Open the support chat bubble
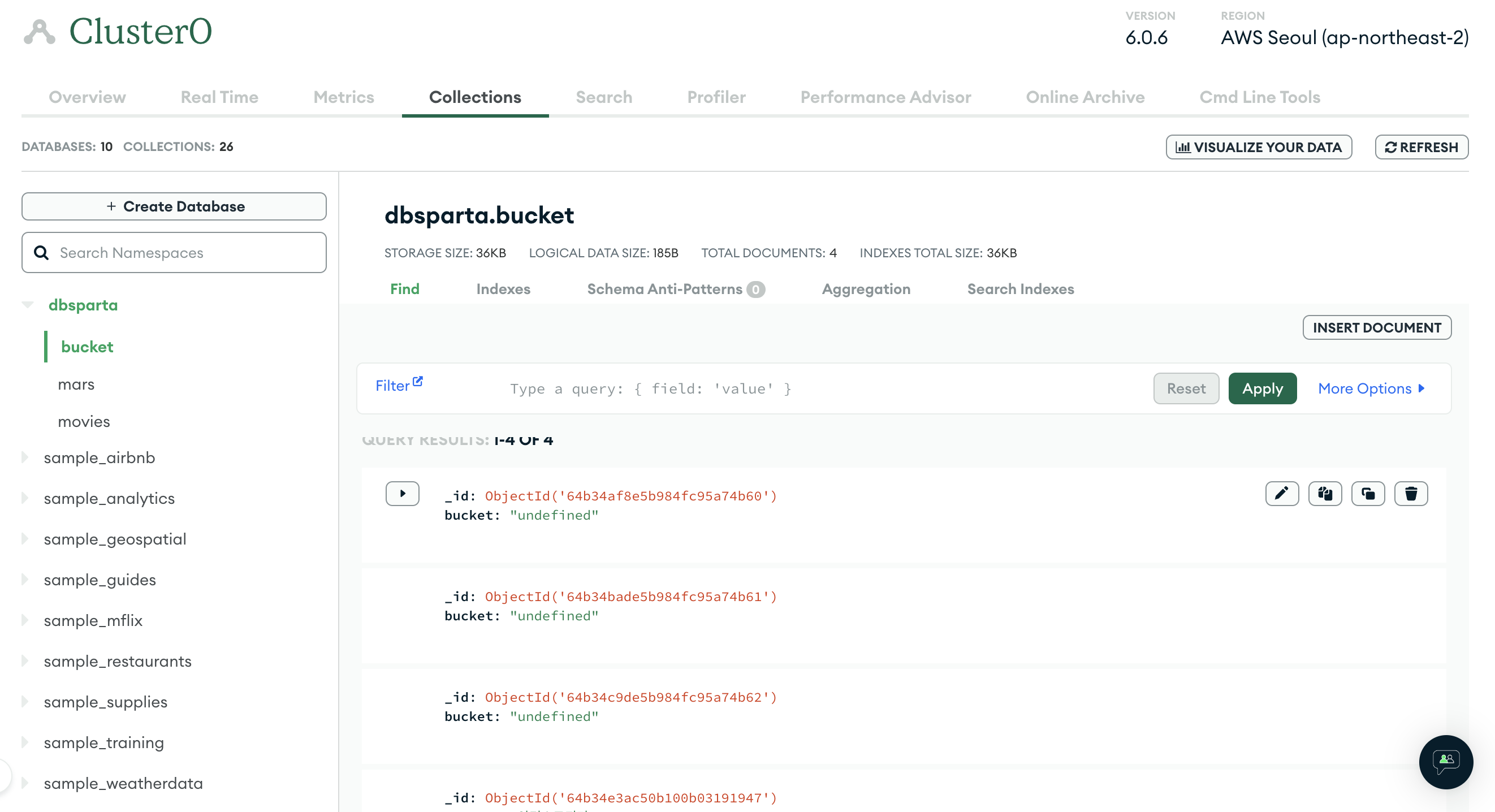This screenshot has height=812, width=1495. (1446, 762)
